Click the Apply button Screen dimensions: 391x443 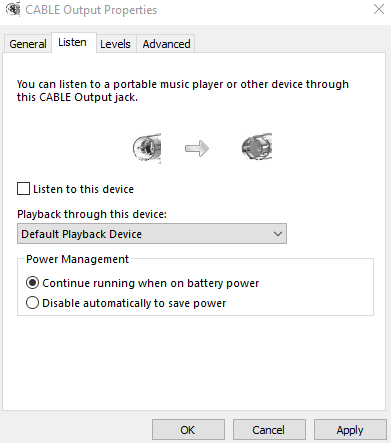pyautogui.click(x=350, y=430)
